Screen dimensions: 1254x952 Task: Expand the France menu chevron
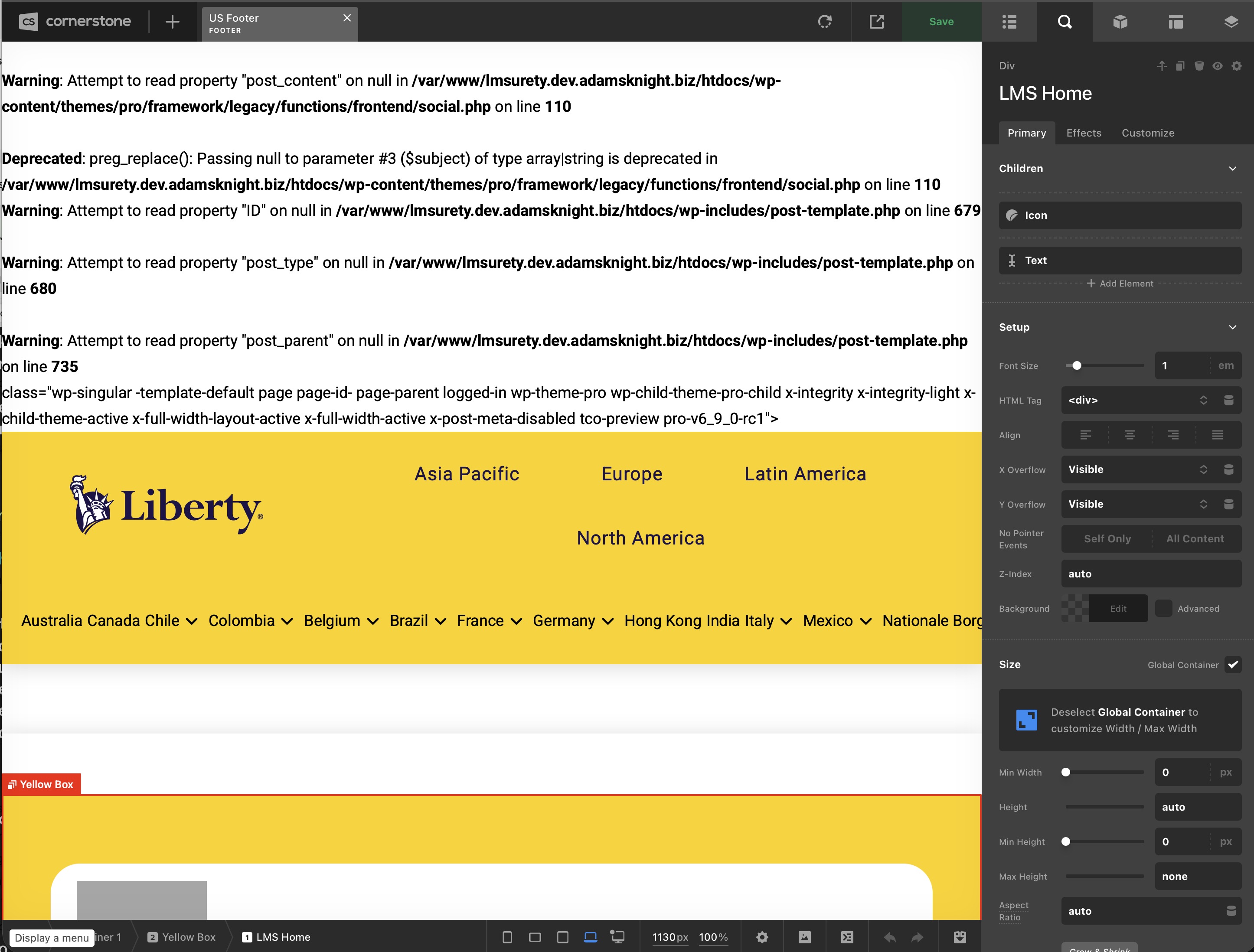[516, 622]
